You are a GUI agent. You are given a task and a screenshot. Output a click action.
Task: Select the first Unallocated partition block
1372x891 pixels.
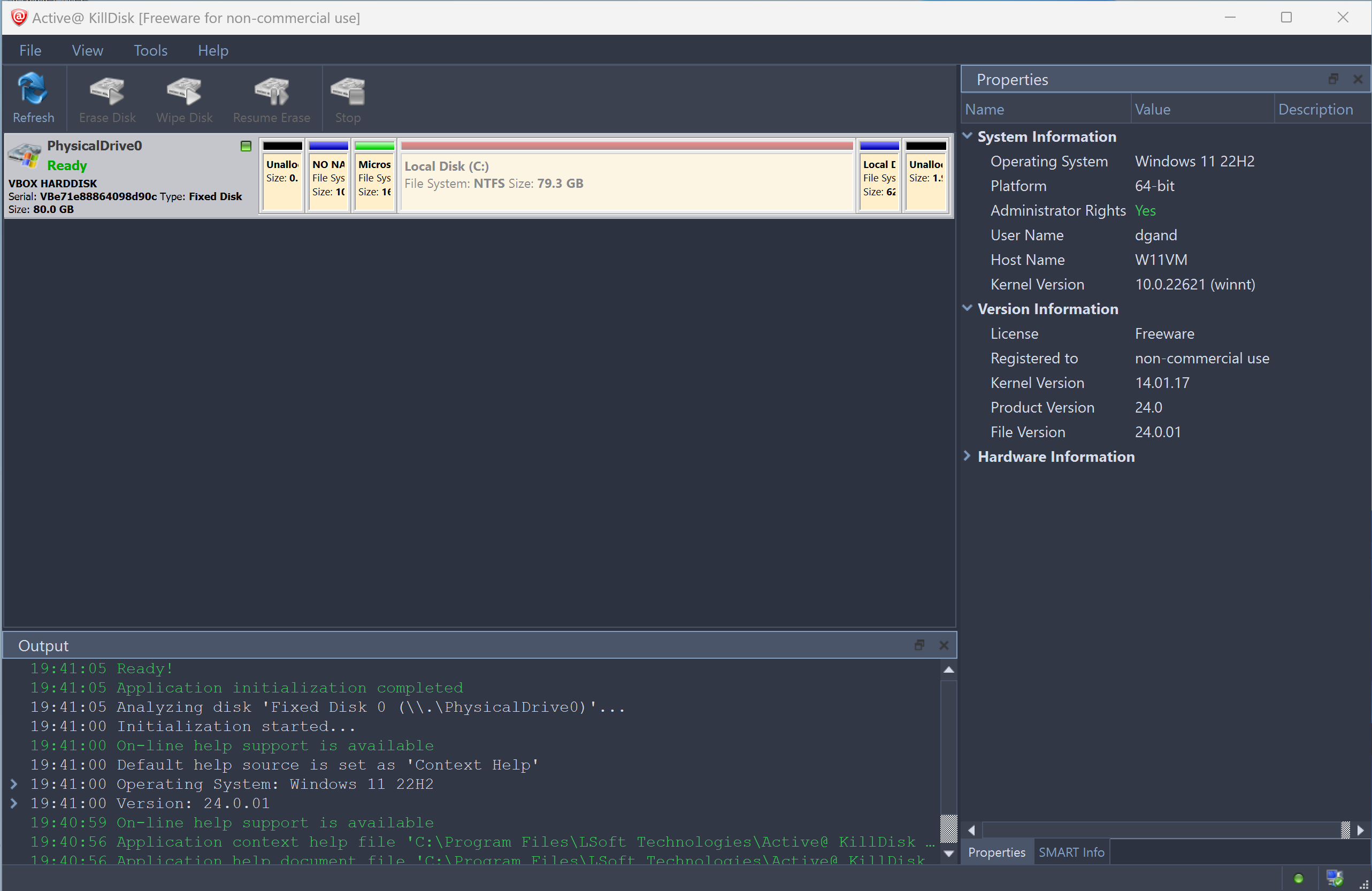pos(282,176)
